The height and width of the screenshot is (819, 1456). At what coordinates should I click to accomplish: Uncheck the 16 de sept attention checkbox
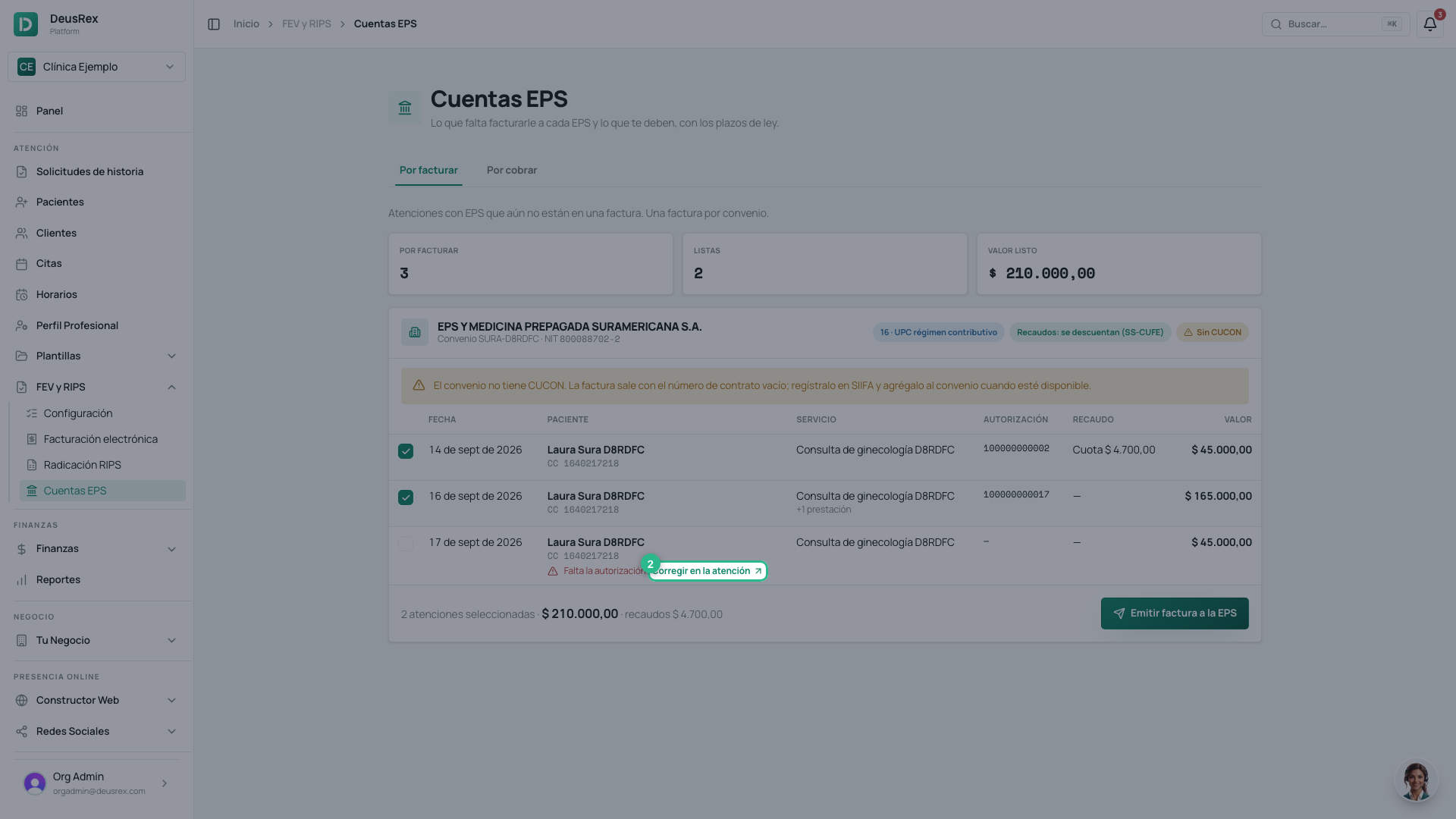coord(406,497)
